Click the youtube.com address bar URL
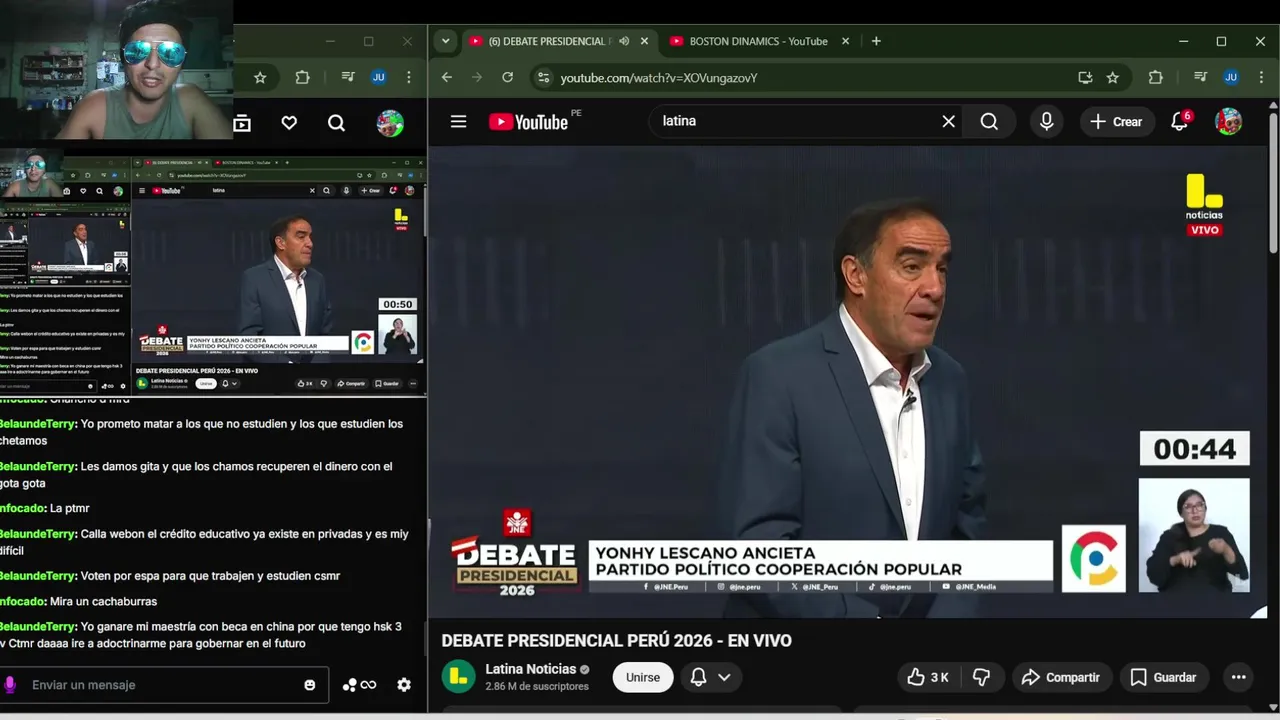The image size is (1280, 720). pyautogui.click(x=659, y=77)
